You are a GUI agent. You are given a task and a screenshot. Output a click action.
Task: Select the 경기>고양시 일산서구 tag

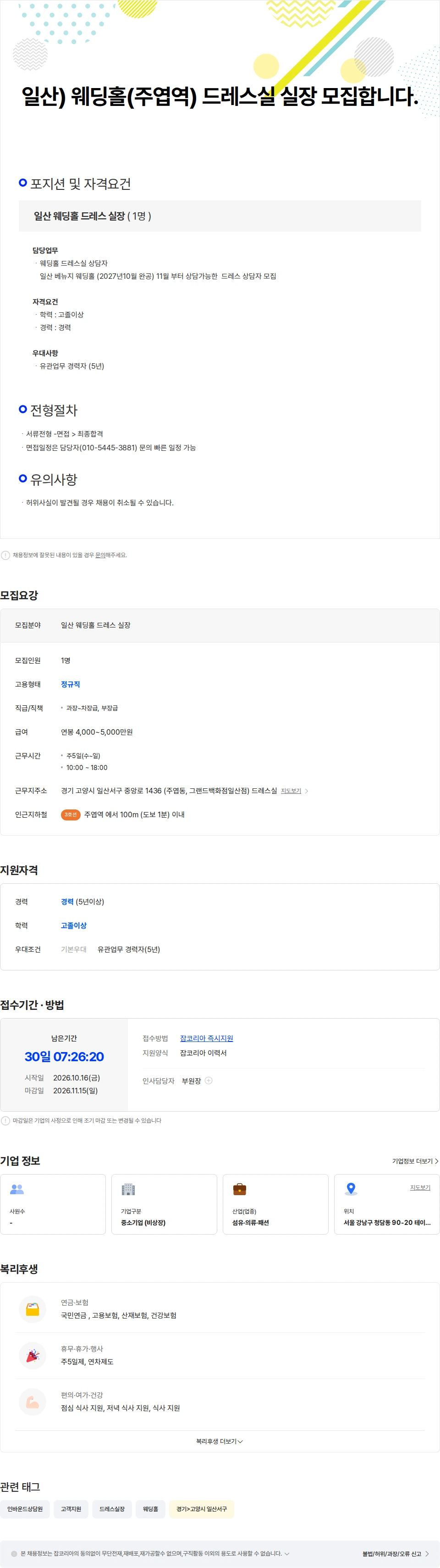click(202, 1509)
